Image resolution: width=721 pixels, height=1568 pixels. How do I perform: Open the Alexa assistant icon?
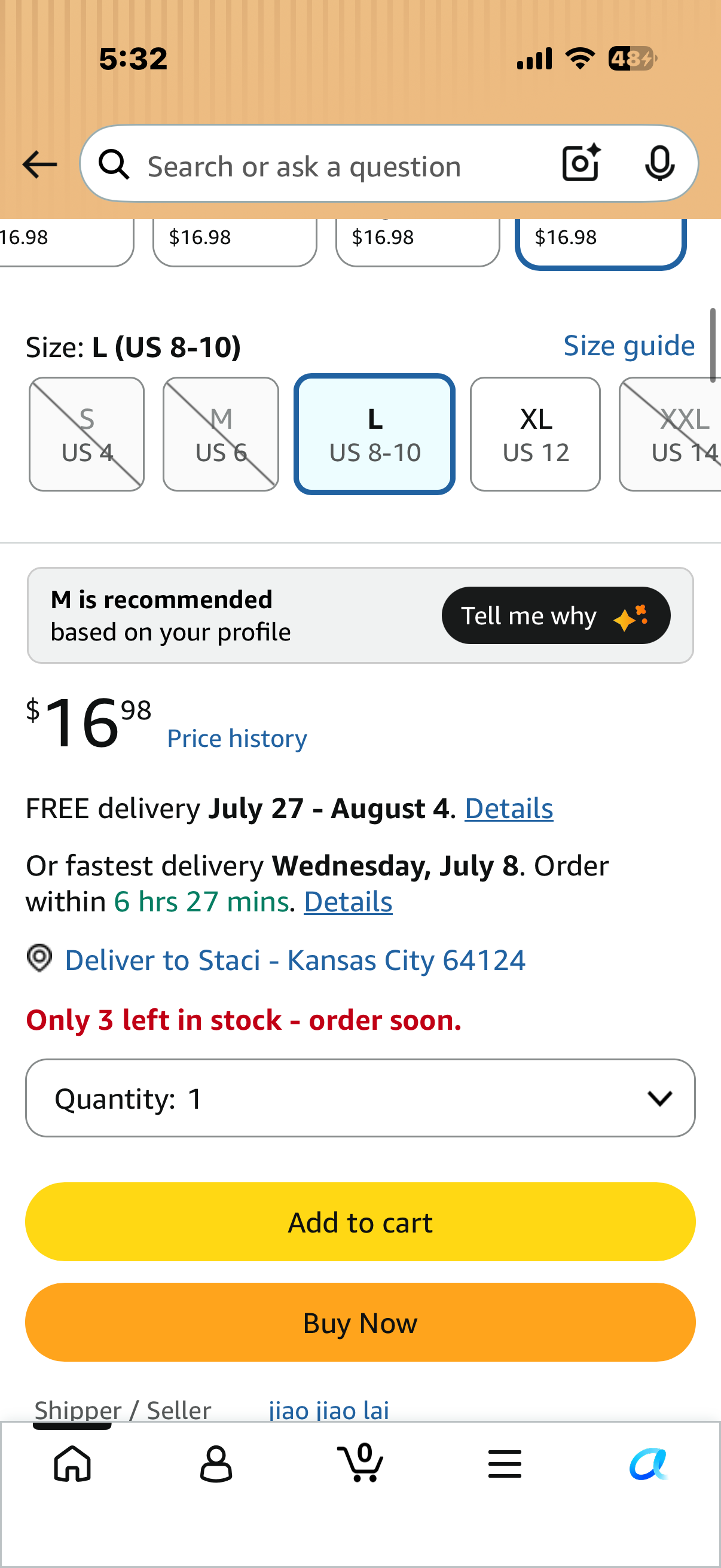pos(649,1463)
